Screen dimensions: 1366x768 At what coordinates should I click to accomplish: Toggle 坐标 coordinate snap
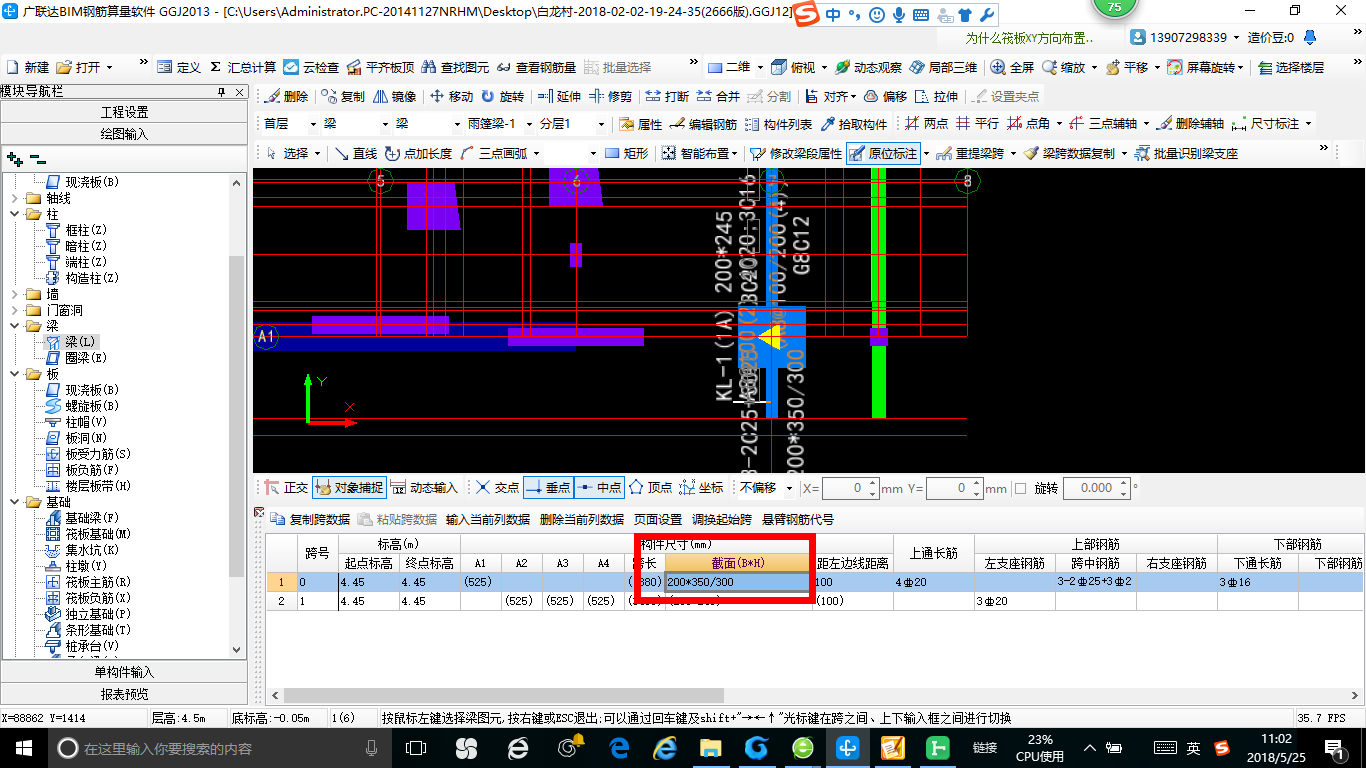702,488
